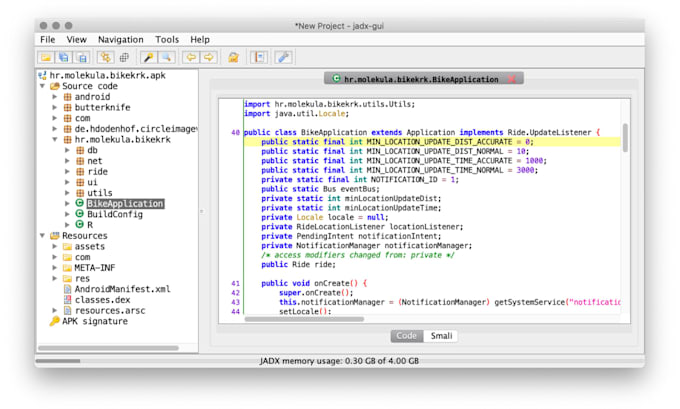Expand the assets folder arrow
Screen dimensions: 680x409
[x=55, y=246]
